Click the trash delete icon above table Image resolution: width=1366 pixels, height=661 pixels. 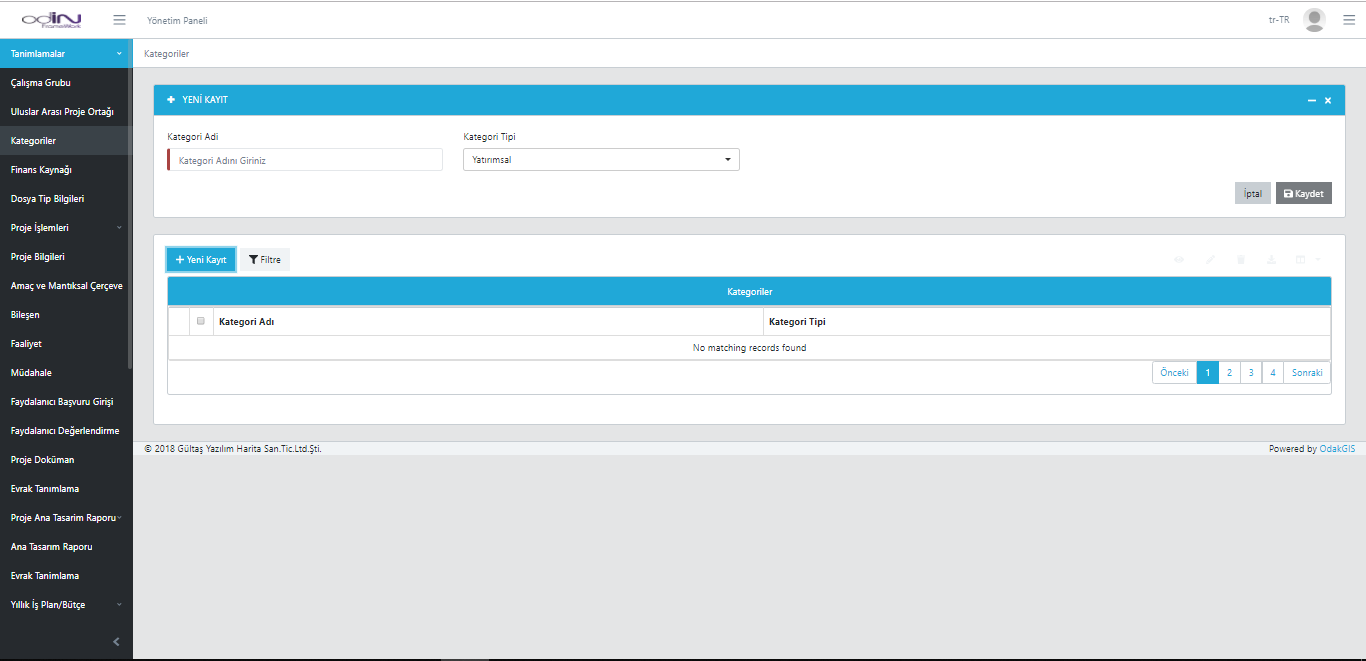pos(1241,260)
